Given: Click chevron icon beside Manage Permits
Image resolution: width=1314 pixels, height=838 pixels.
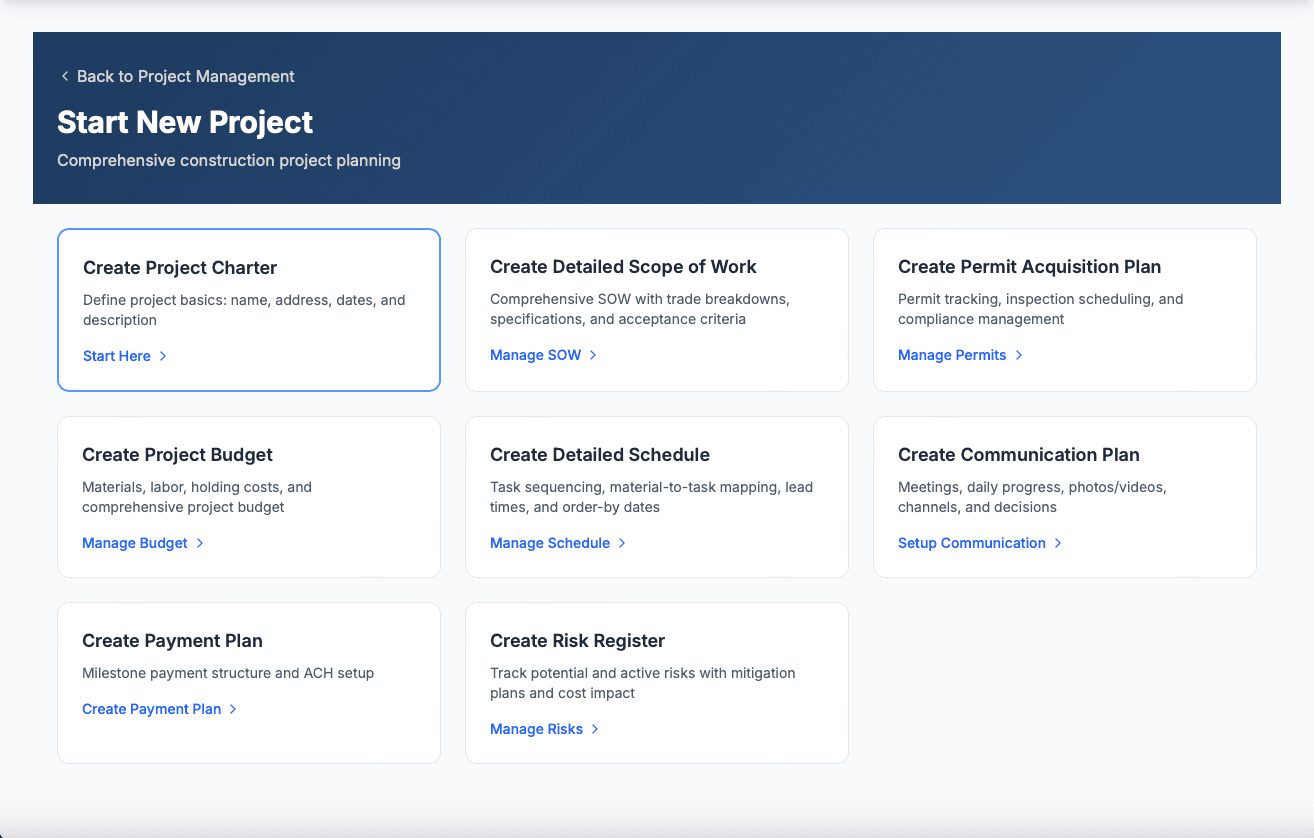Looking at the screenshot, I should point(1019,355).
